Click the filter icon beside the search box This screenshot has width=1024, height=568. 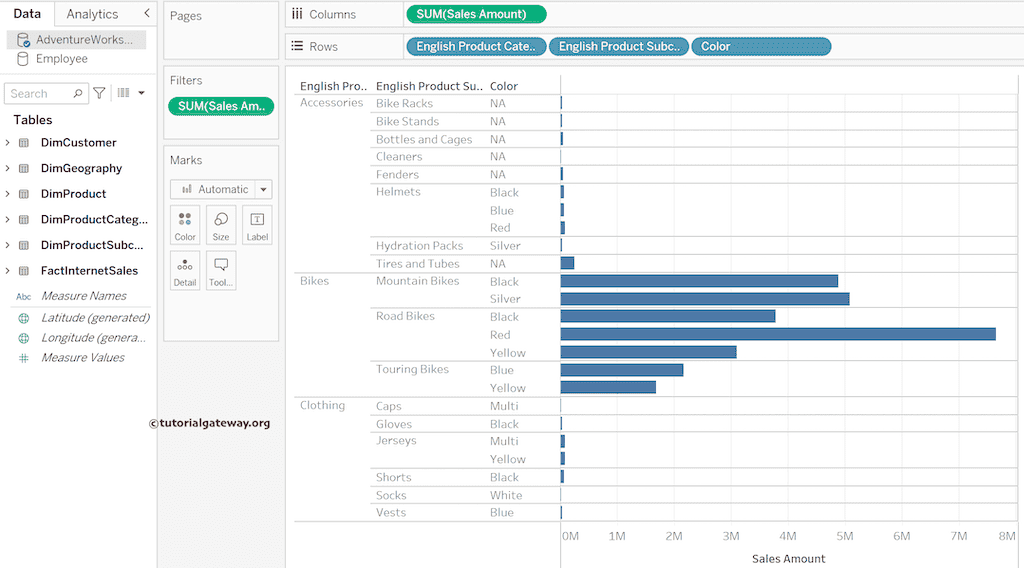click(99, 93)
